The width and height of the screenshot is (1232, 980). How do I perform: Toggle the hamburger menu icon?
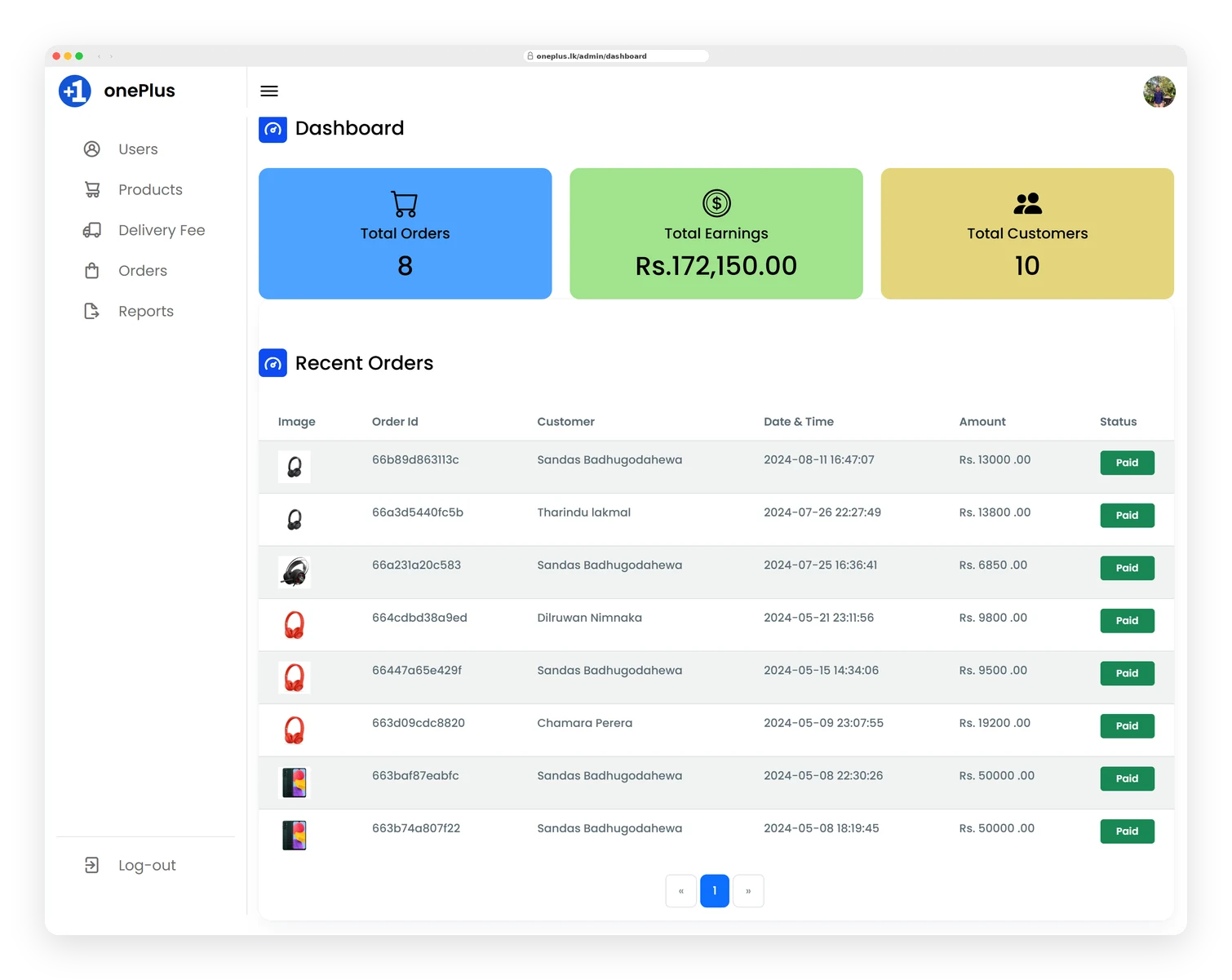269,91
